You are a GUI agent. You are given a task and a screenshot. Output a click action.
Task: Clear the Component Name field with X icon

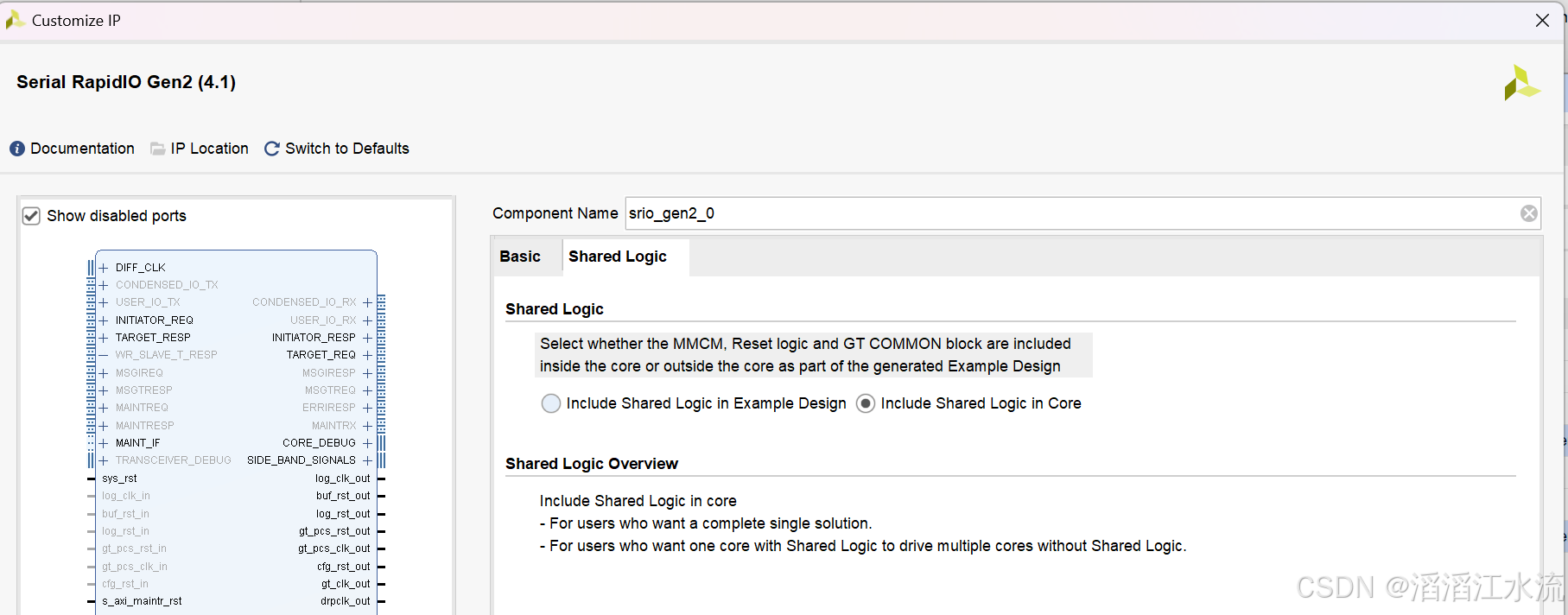1528,213
